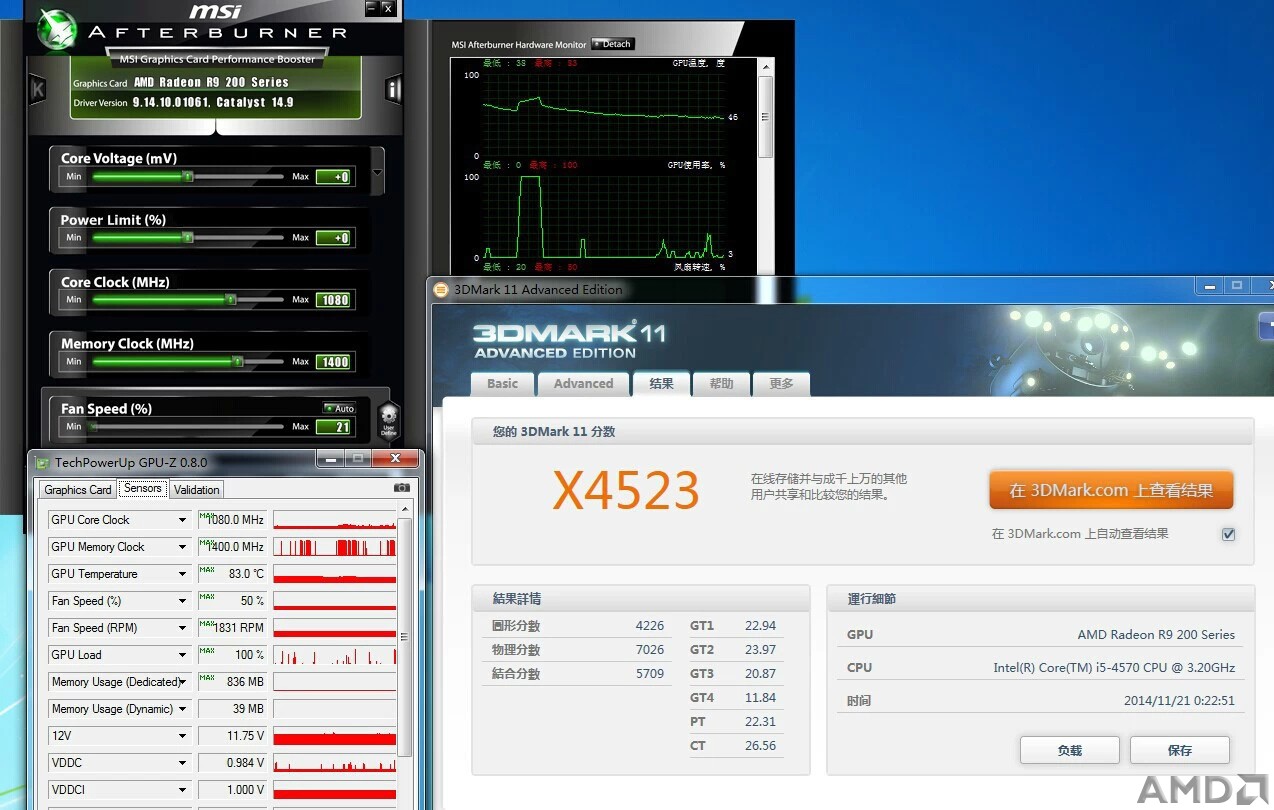Click 在 3DMark.com 上查看结果 orange button
This screenshot has height=810, width=1274.
[x=1111, y=490]
